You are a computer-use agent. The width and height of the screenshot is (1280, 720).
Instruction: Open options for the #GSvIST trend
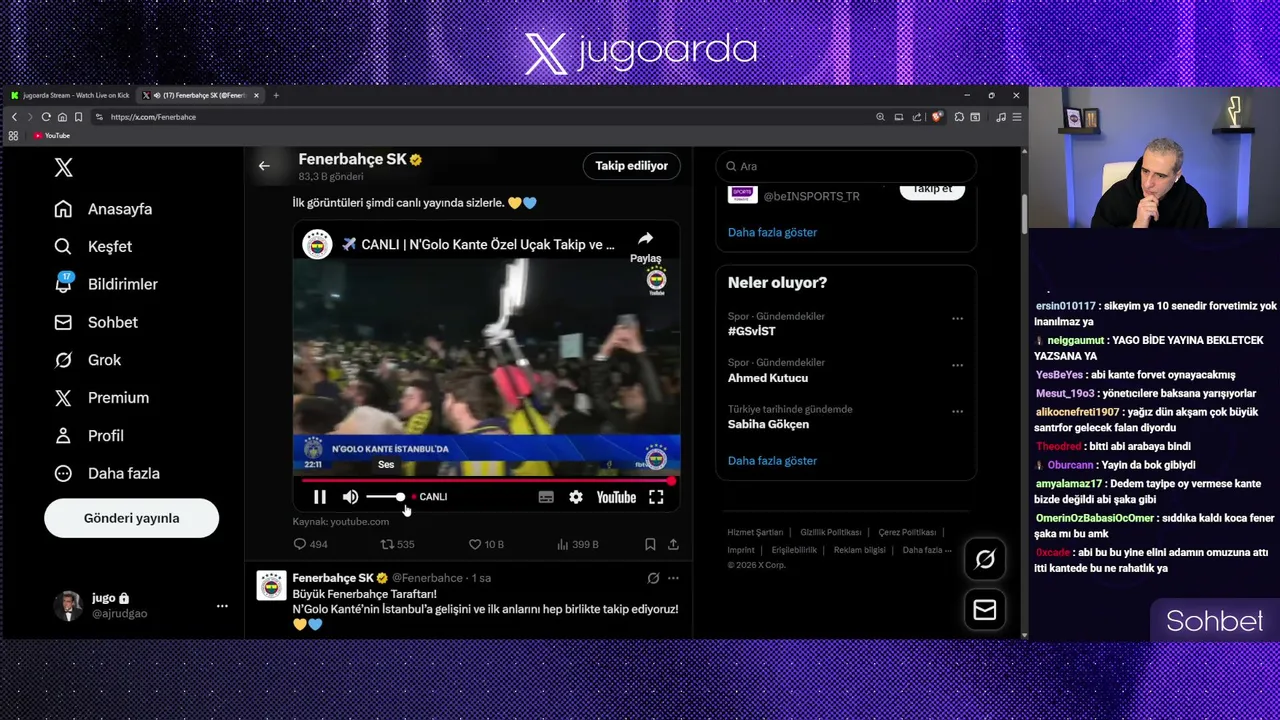pyautogui.click(x=957, y=319)
